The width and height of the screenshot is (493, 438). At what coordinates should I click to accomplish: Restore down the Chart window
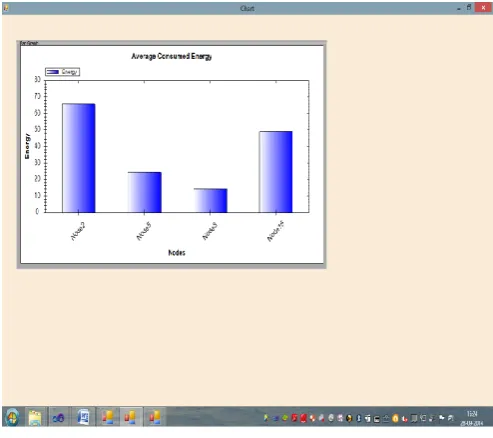point(469,8)
